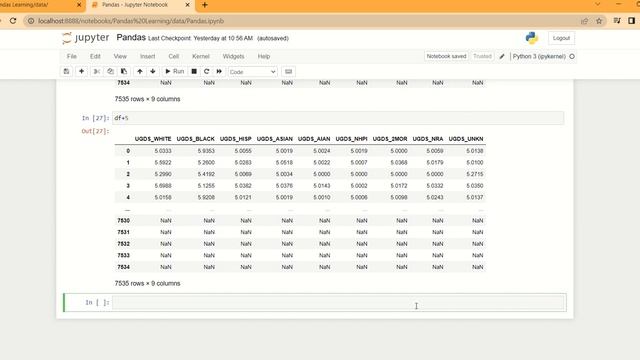Open the browser media control icon
Viewport: 640px width, 360px height.
pyautogui.click(x=617, y=21)
